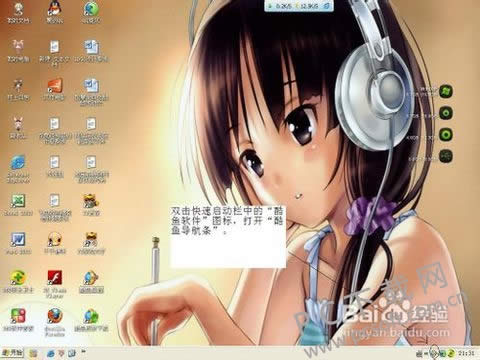Screen dimensions: 480x360
Task: Select the text document icon directly below QQ
Action: (55, 47)
